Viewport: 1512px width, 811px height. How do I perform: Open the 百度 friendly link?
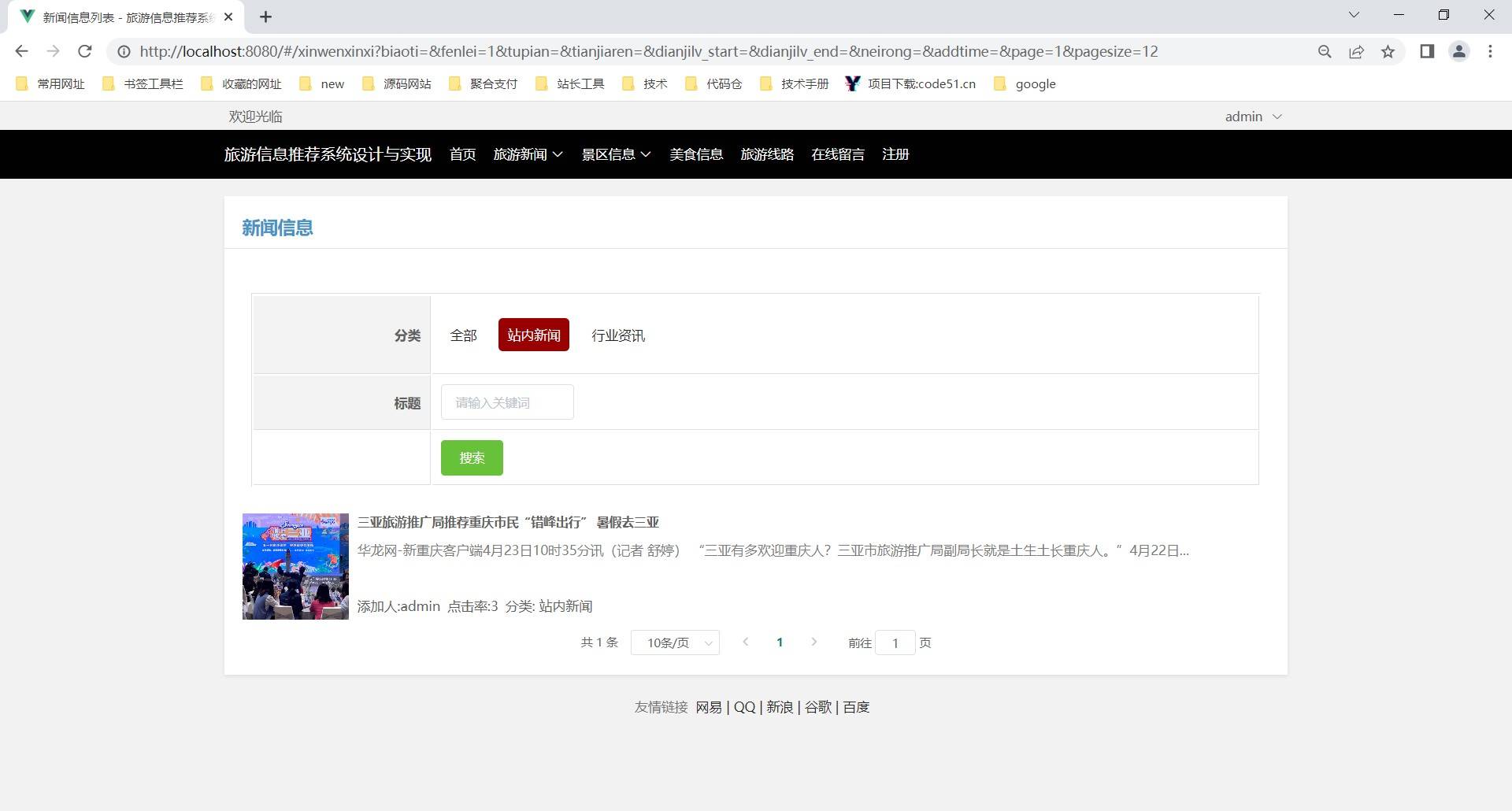(856, 707)
